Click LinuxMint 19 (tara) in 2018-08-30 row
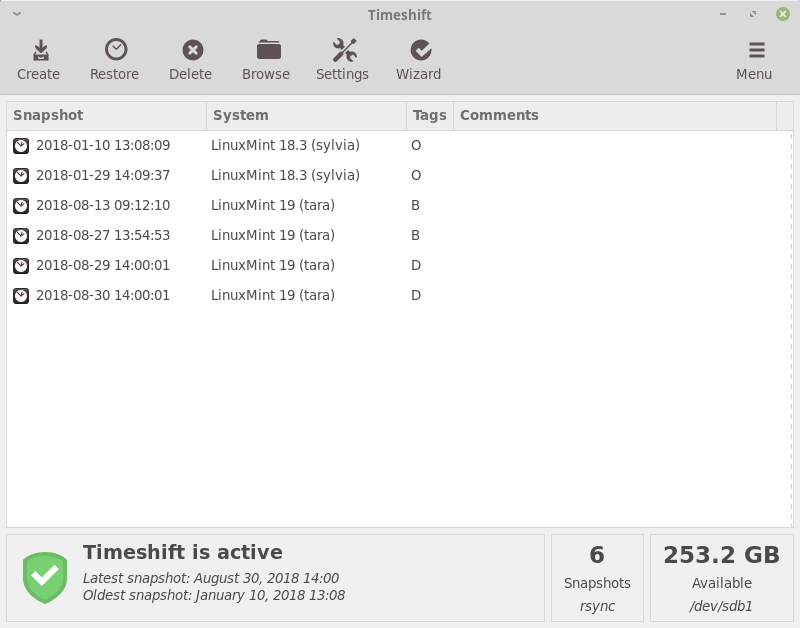 (x=273, y=295)
